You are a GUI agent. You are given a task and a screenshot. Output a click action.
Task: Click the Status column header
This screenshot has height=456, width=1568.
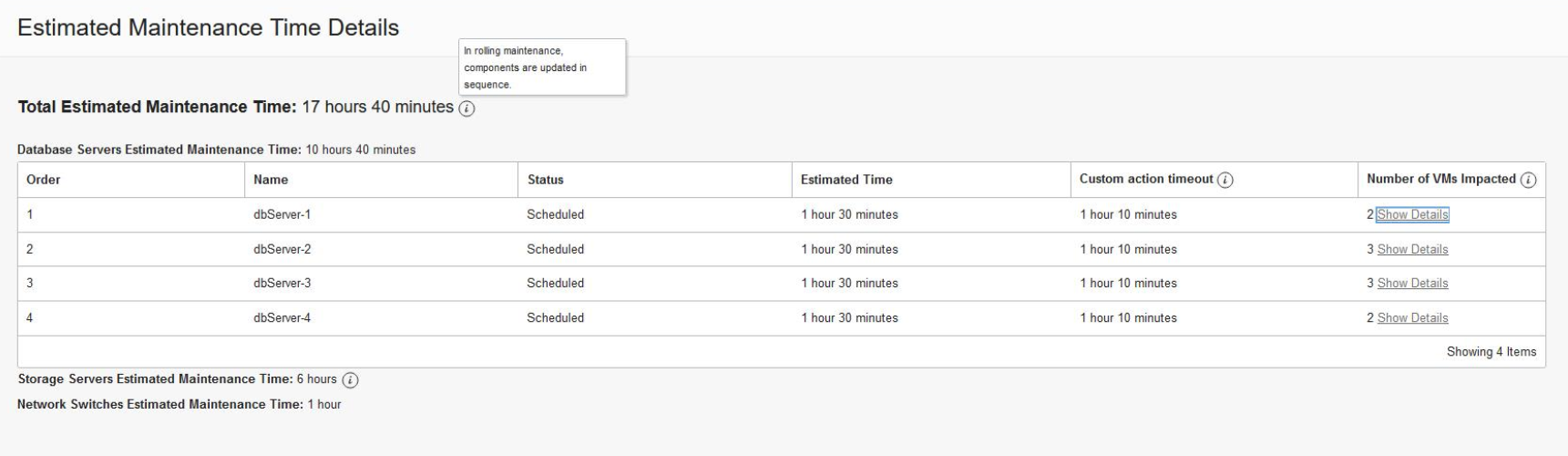click(x=546, y=180)
